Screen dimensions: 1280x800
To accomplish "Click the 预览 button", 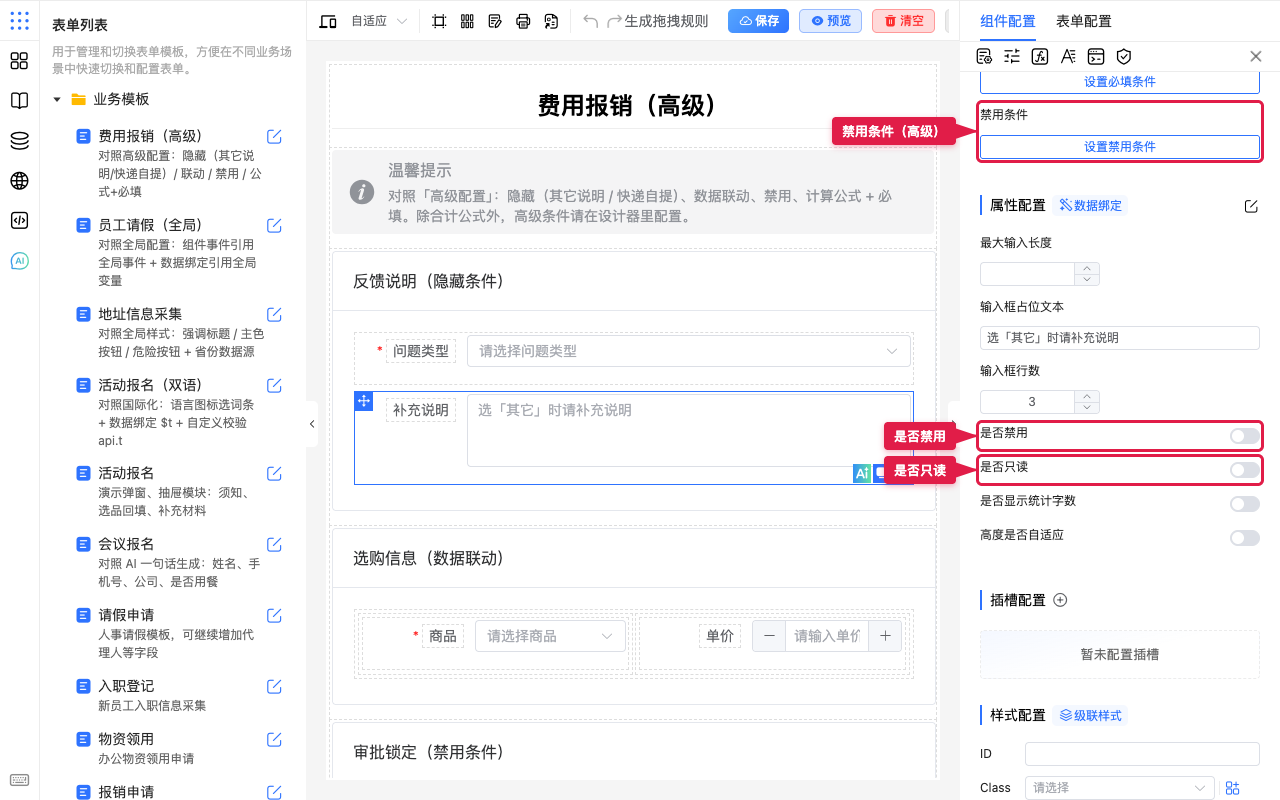I will [x=830, y=21].
